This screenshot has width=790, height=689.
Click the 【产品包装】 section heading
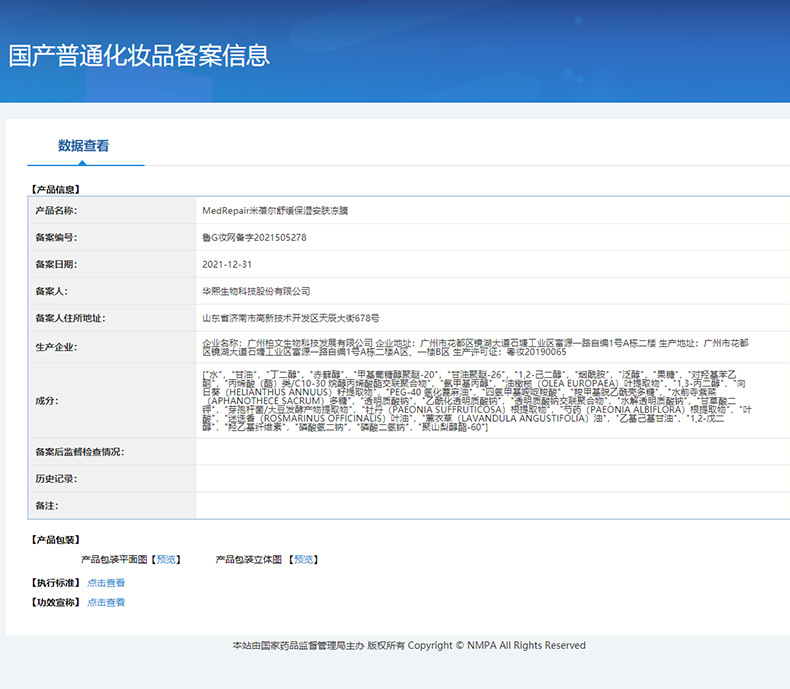[x=55, y=540]
